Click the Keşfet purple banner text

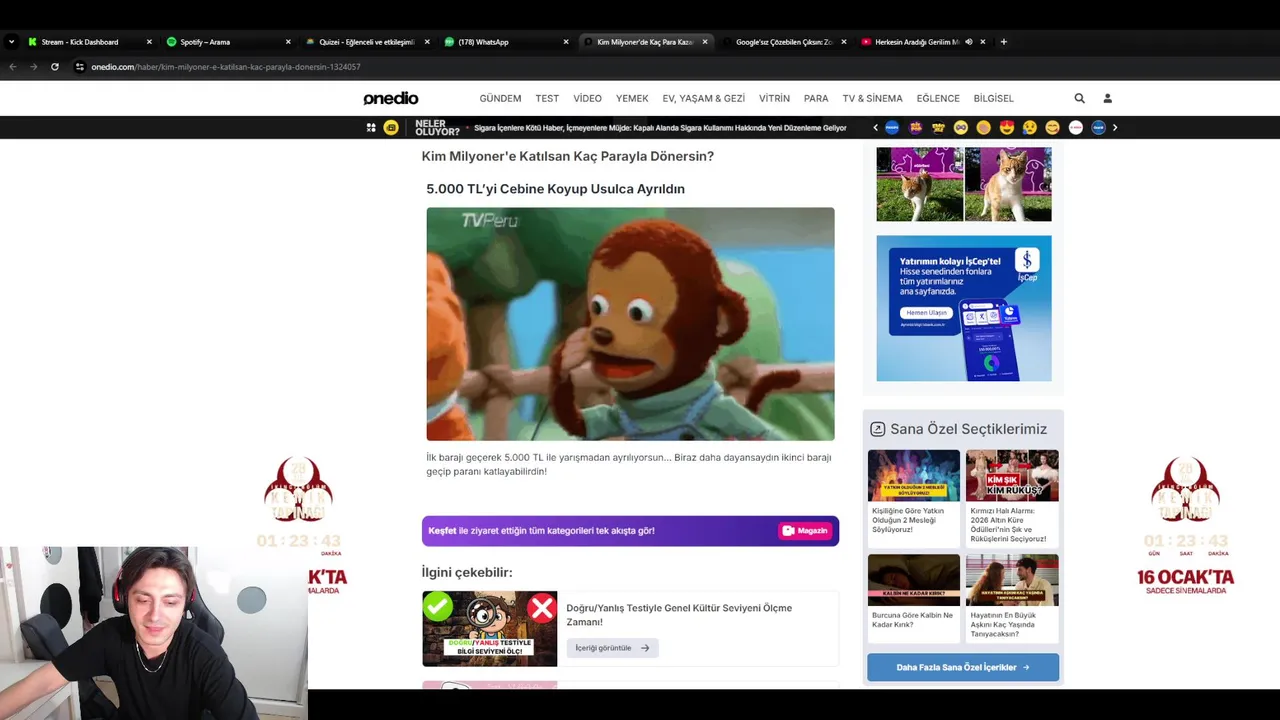pos(541,531)
